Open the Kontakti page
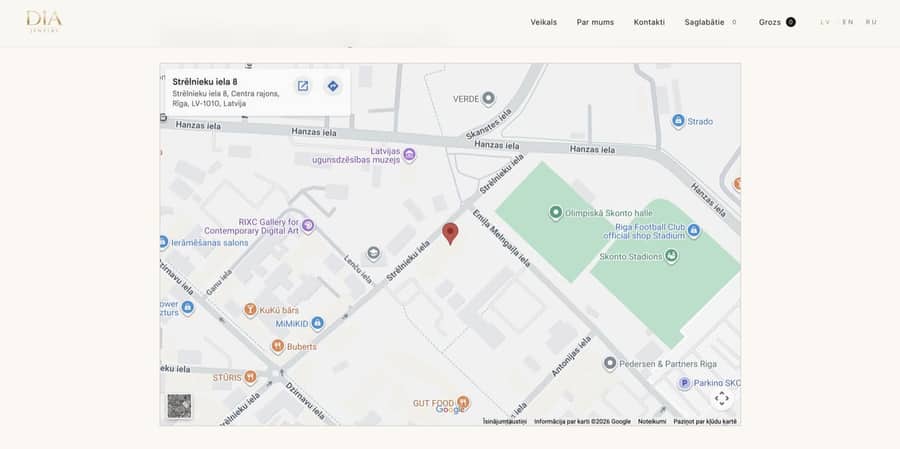This screenshot has height=449, width=900. [649, 22]
